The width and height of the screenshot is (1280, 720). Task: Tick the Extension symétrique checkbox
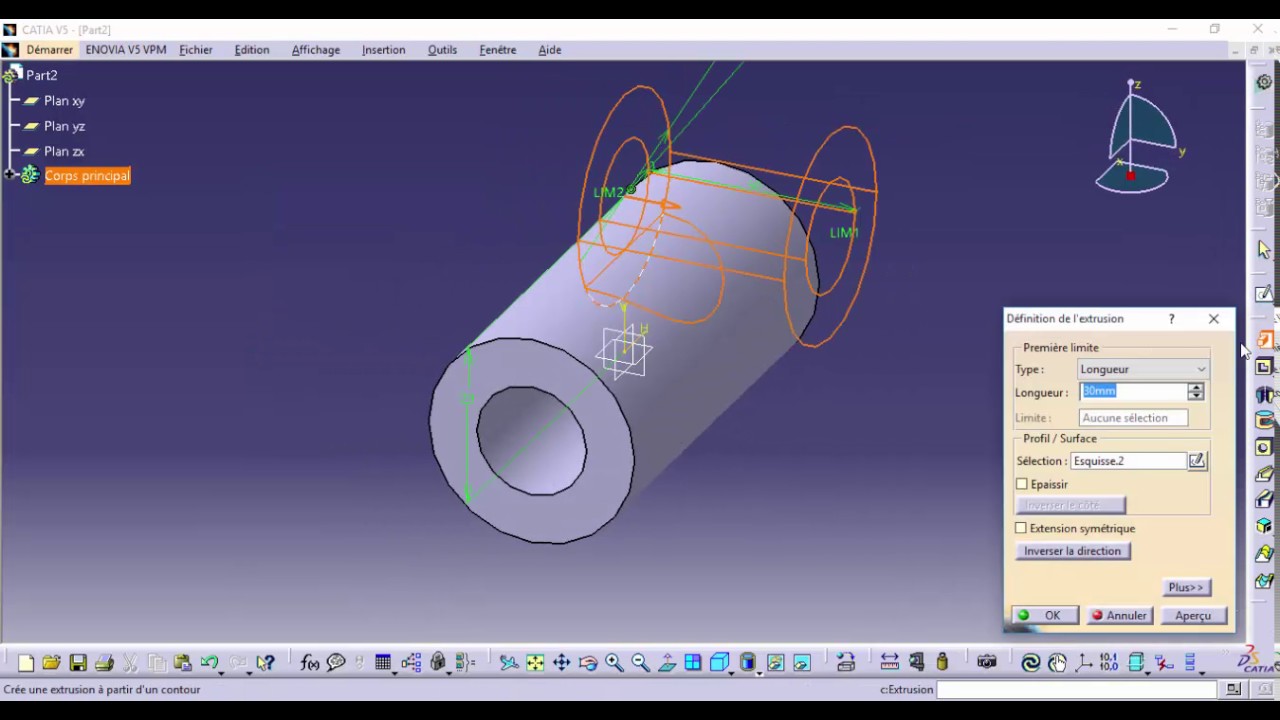tap(1021, 528)
